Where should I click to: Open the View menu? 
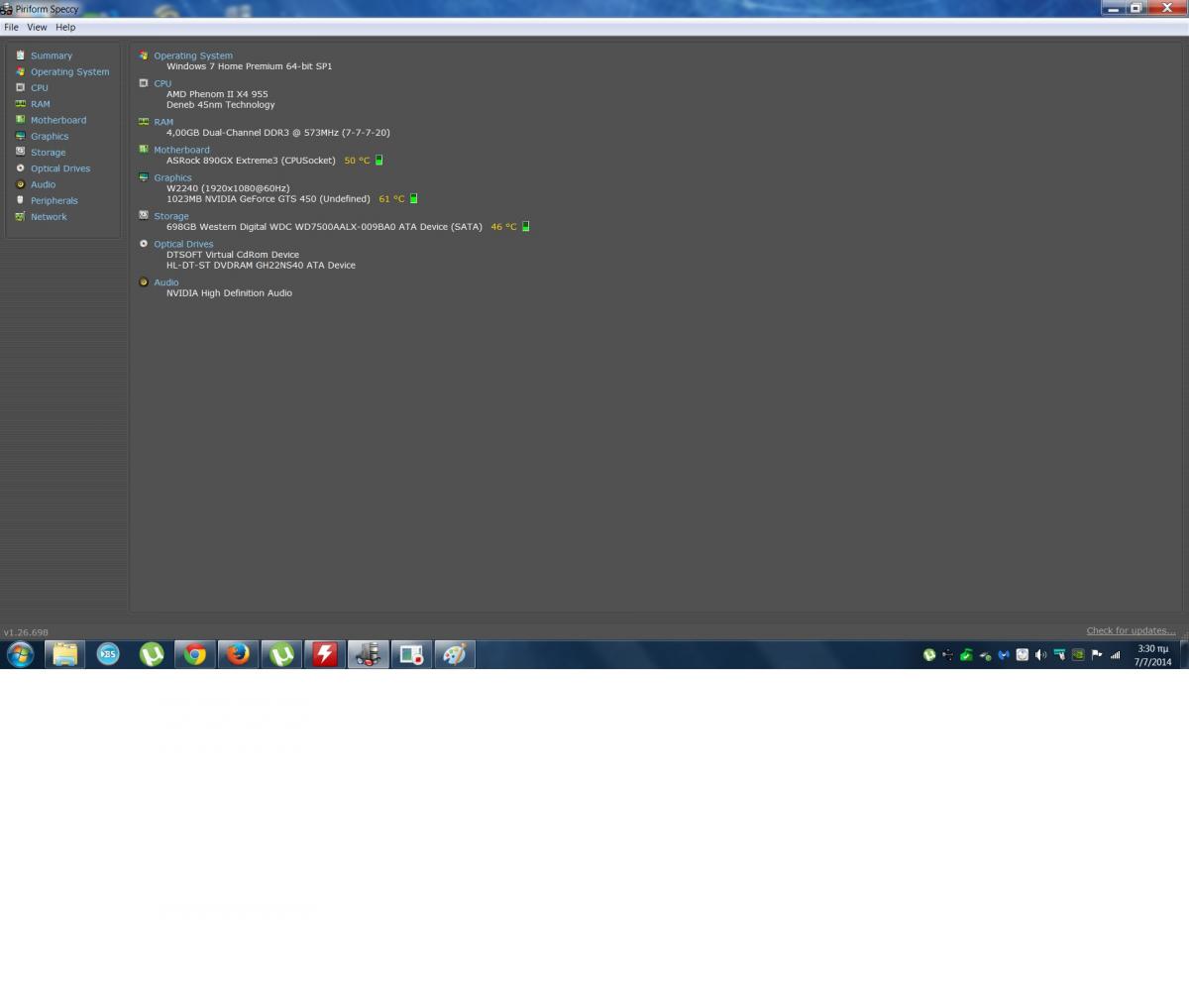click(37, 27)
